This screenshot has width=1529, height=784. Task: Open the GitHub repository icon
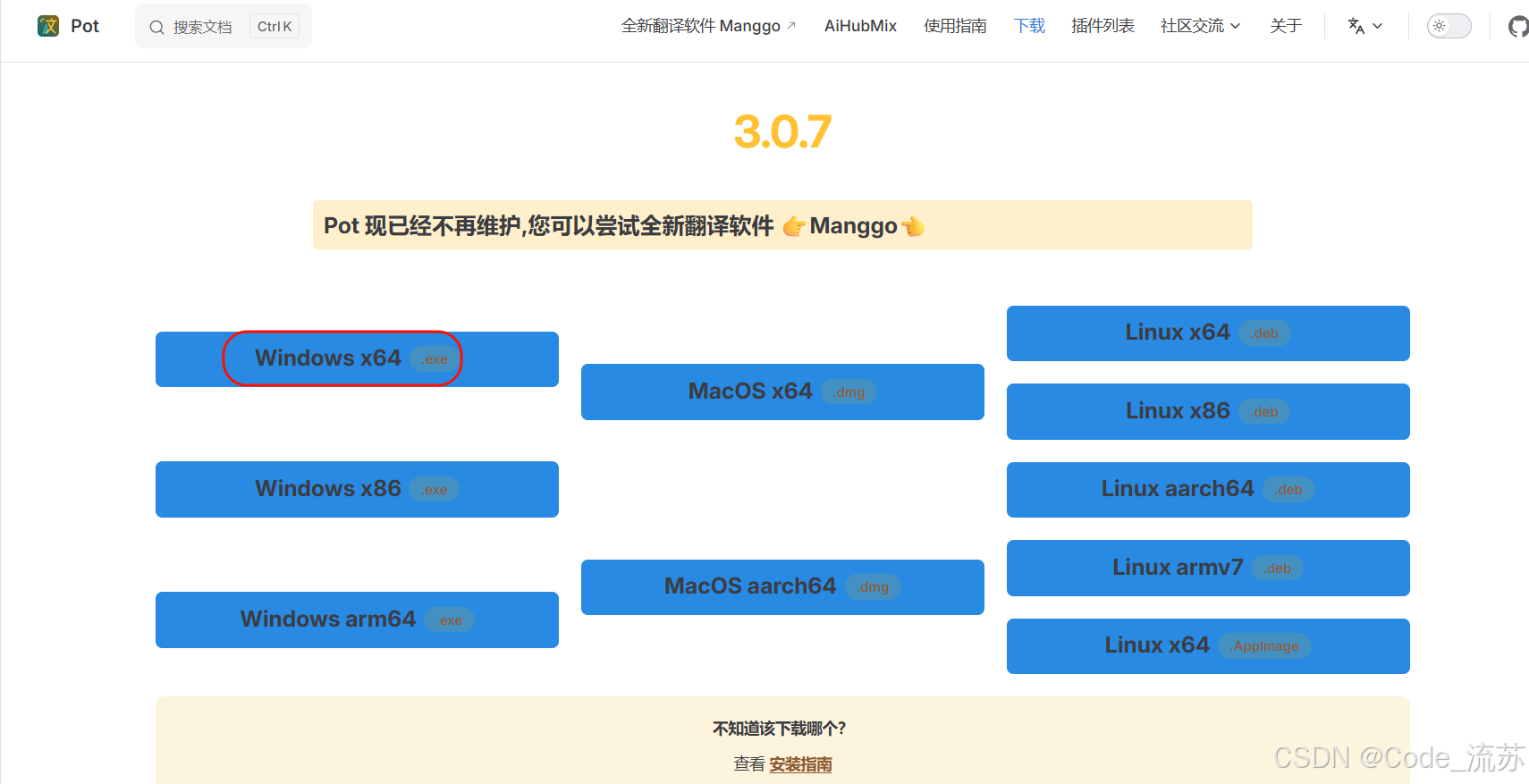[x=1518, y=27]
